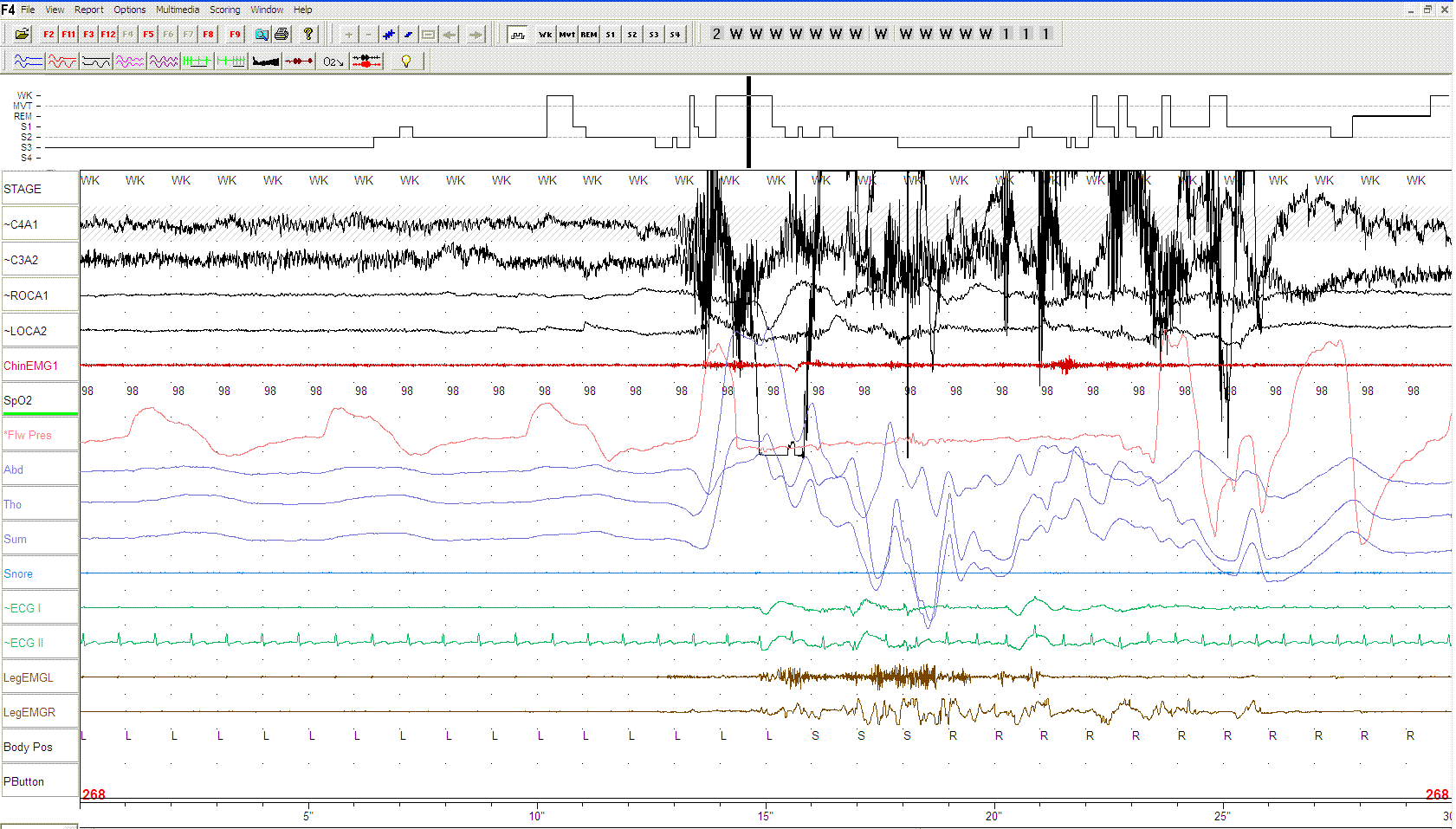Score epoch as REM stage
Image resolution: width=1456 pixels, height=829 pixels.
[x=589, y=34]
